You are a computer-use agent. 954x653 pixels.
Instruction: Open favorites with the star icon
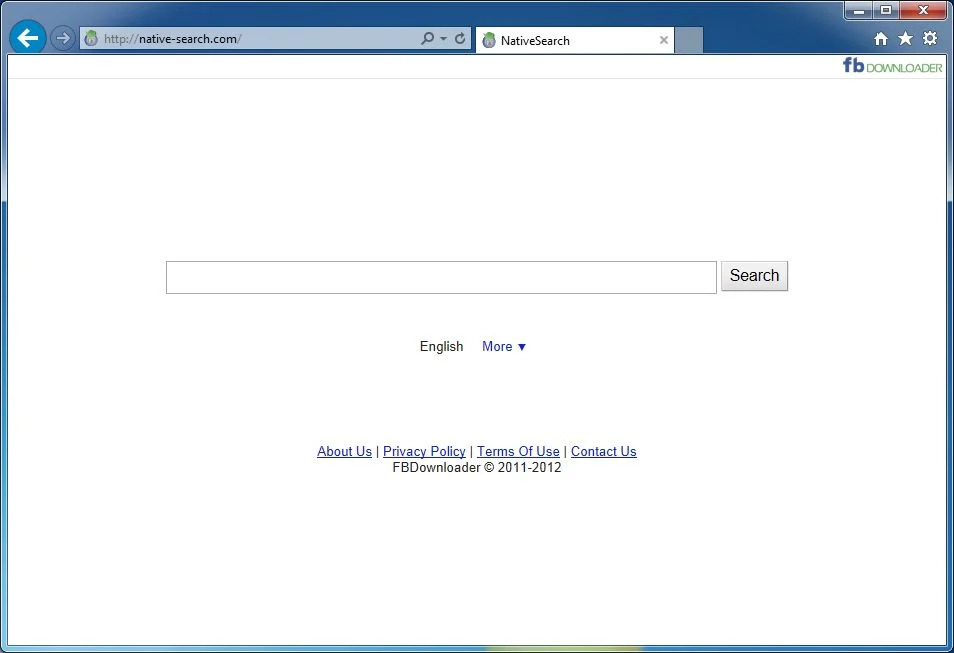pyautogui.click(x=905, y=38)
